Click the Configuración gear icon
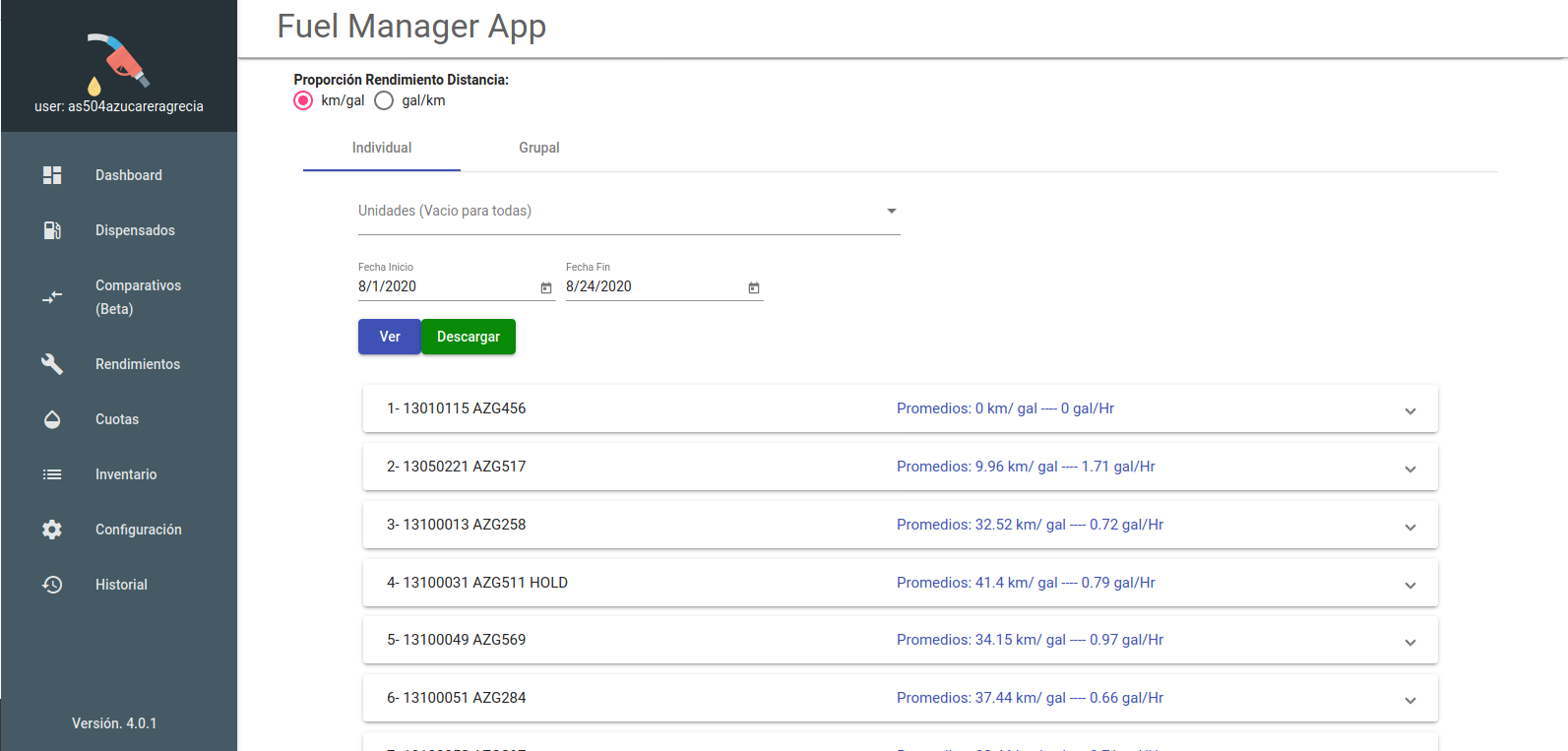Screen dimensions: 1568x751 (52, 530)
